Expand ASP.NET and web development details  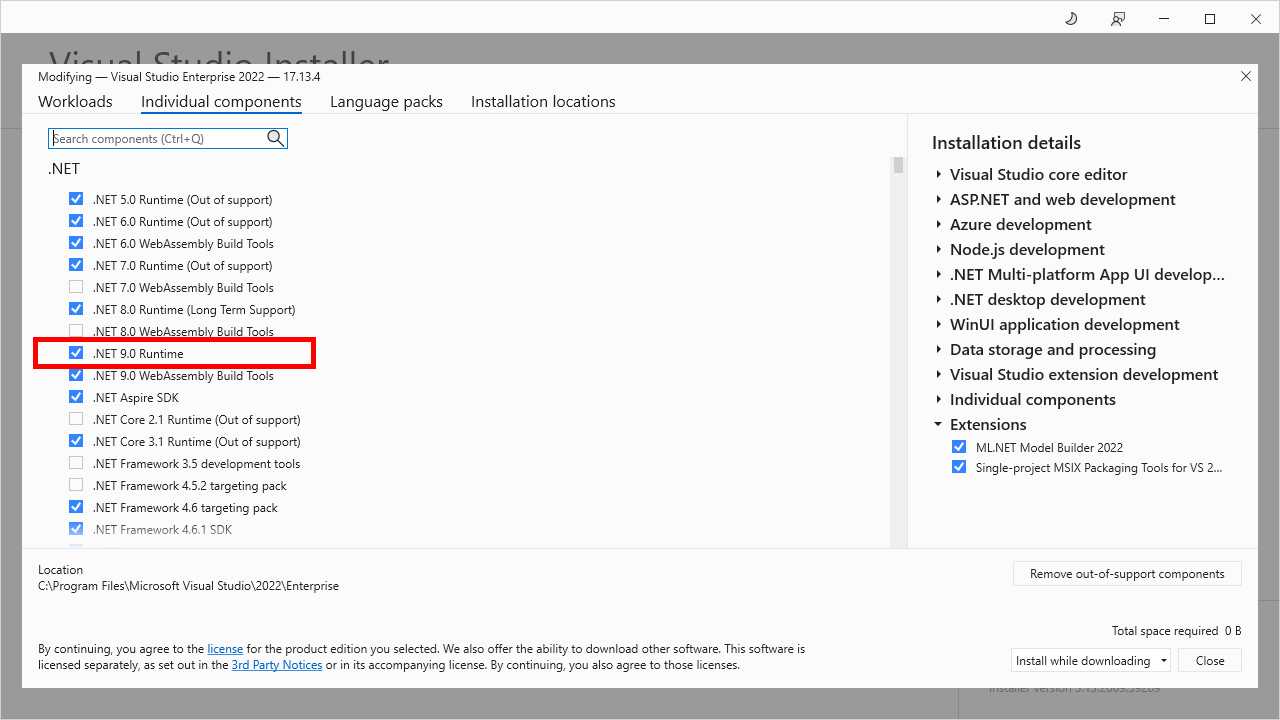click(938, 199)
